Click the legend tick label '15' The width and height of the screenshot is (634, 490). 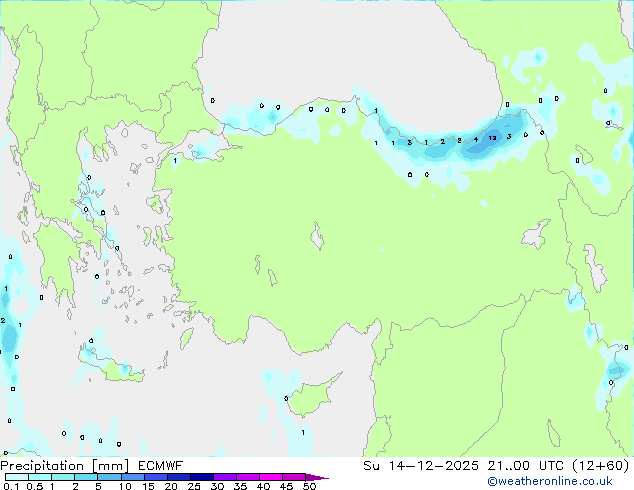pos(148,486)
